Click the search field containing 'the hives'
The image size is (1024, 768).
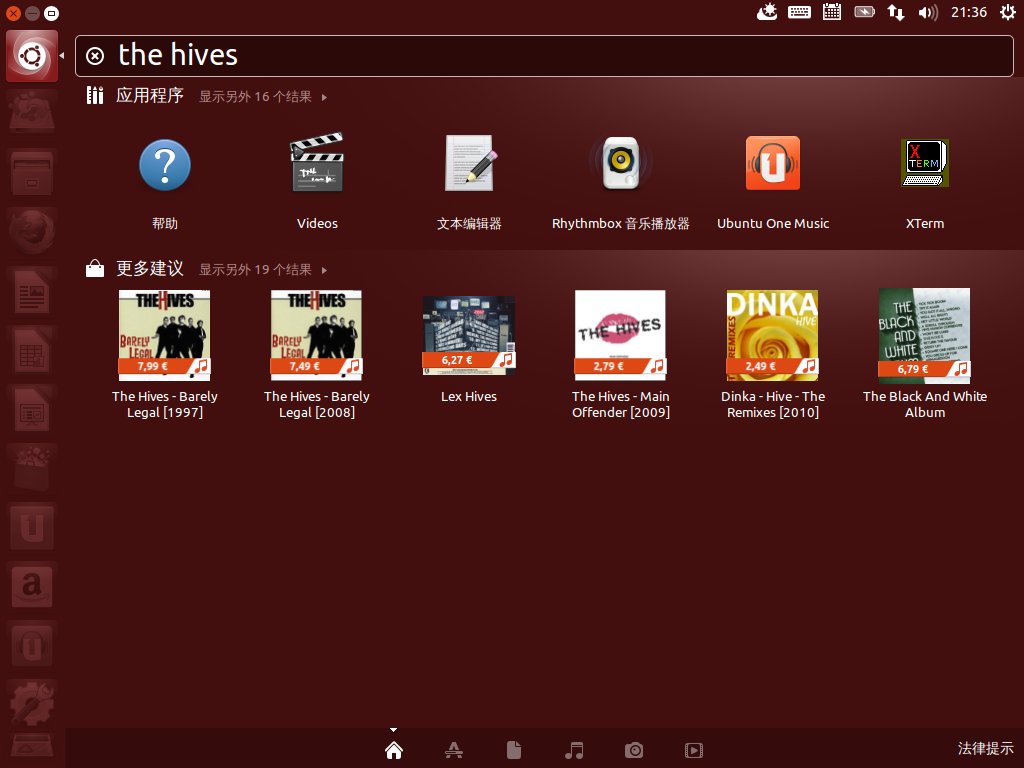(x=544, y=56)
